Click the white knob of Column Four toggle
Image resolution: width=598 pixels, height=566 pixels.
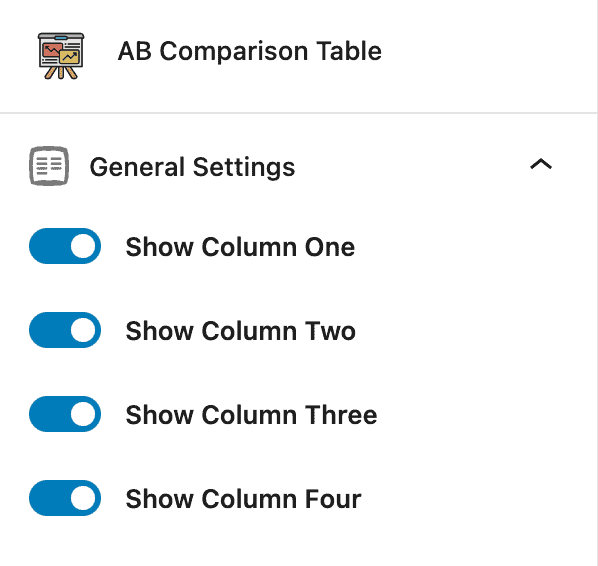83,498
